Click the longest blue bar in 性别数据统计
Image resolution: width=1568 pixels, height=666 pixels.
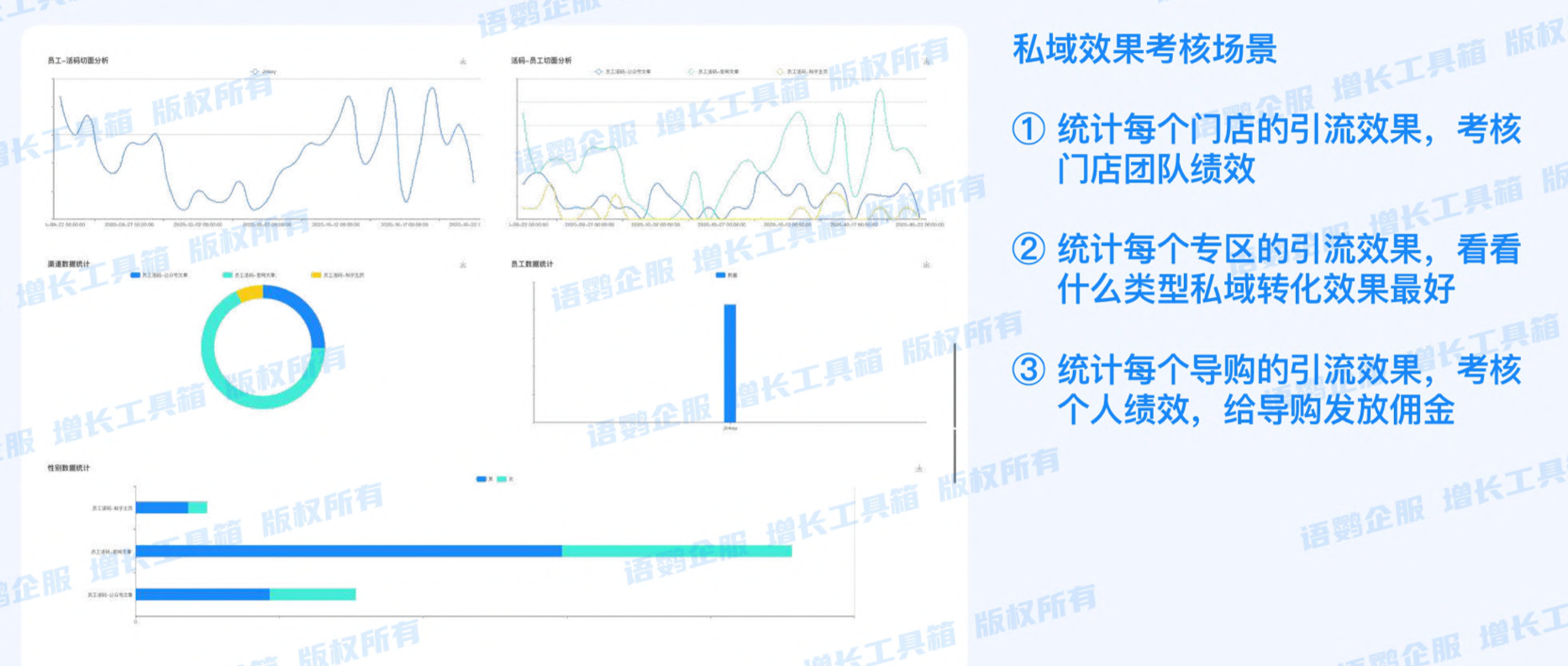(x=349, y=551)
